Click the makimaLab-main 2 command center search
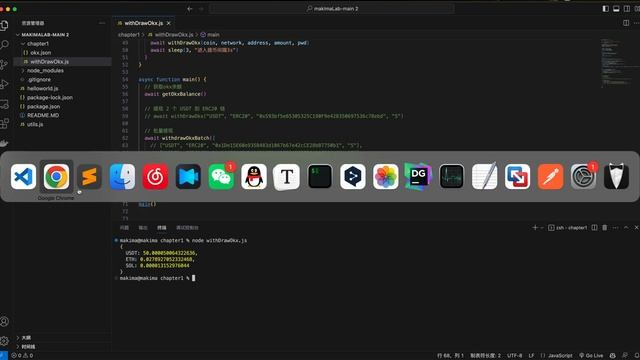 point(332,9)
